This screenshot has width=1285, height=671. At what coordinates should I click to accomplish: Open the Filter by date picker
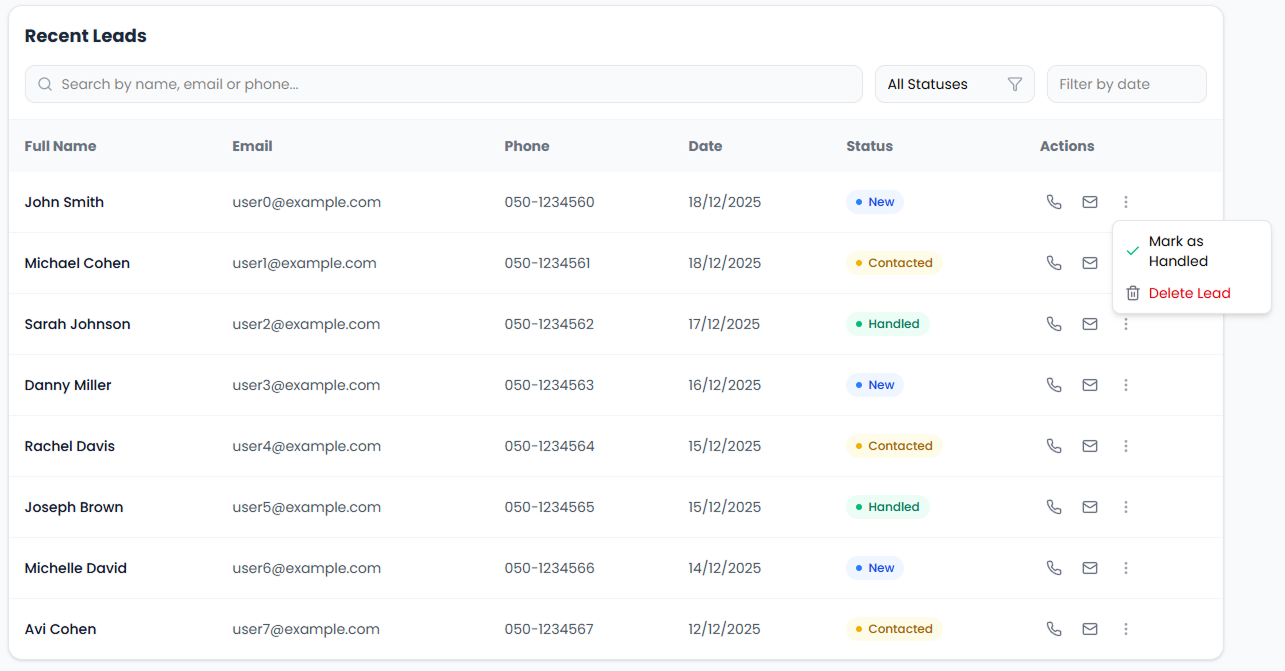pyautogui.click(x=1126, y=84)
